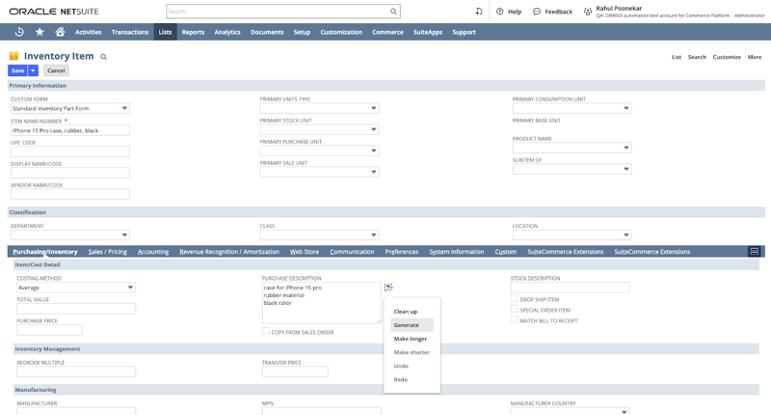
Task: Open the Shortcuts star icon
Action: point(40,32)
